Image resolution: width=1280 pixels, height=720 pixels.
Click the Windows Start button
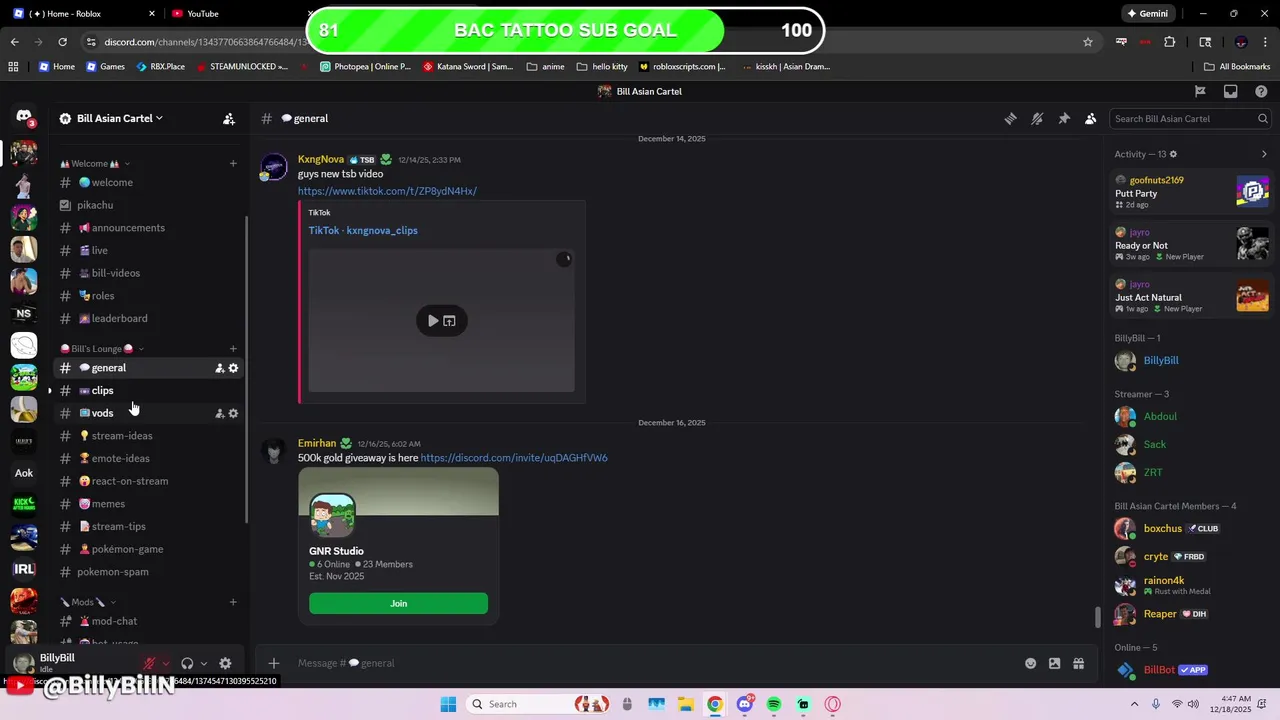448,704
